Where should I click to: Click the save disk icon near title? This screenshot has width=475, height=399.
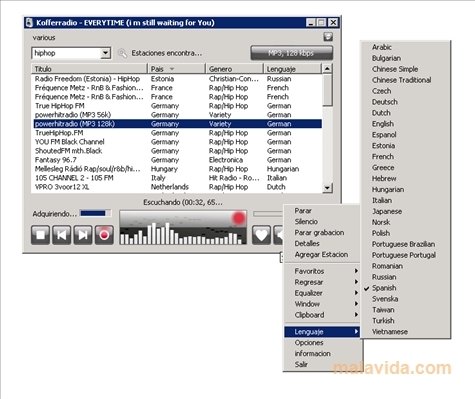328,37
